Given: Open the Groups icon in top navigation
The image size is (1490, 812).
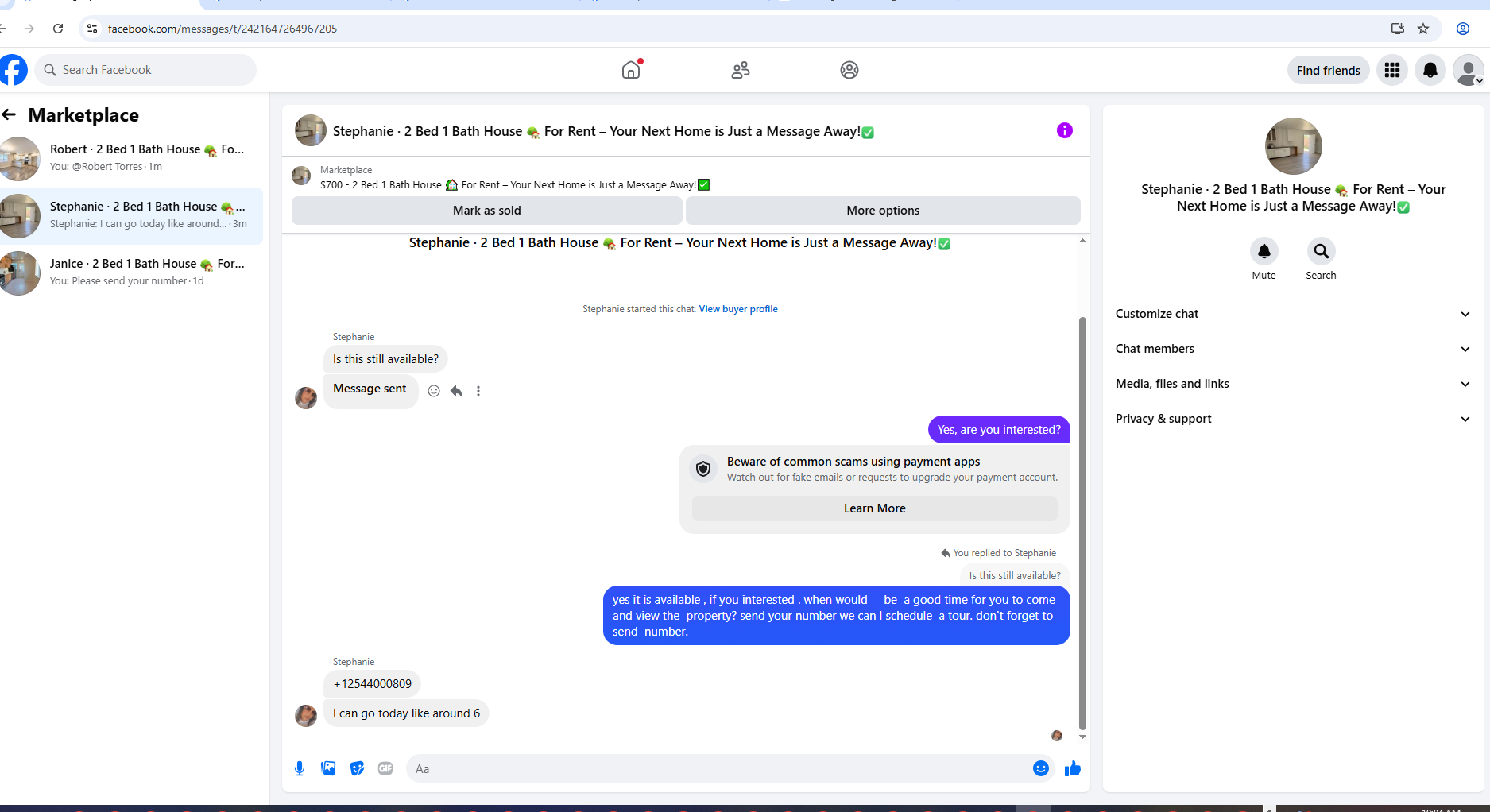Looking at the screenshot, I should click(849, 70).
